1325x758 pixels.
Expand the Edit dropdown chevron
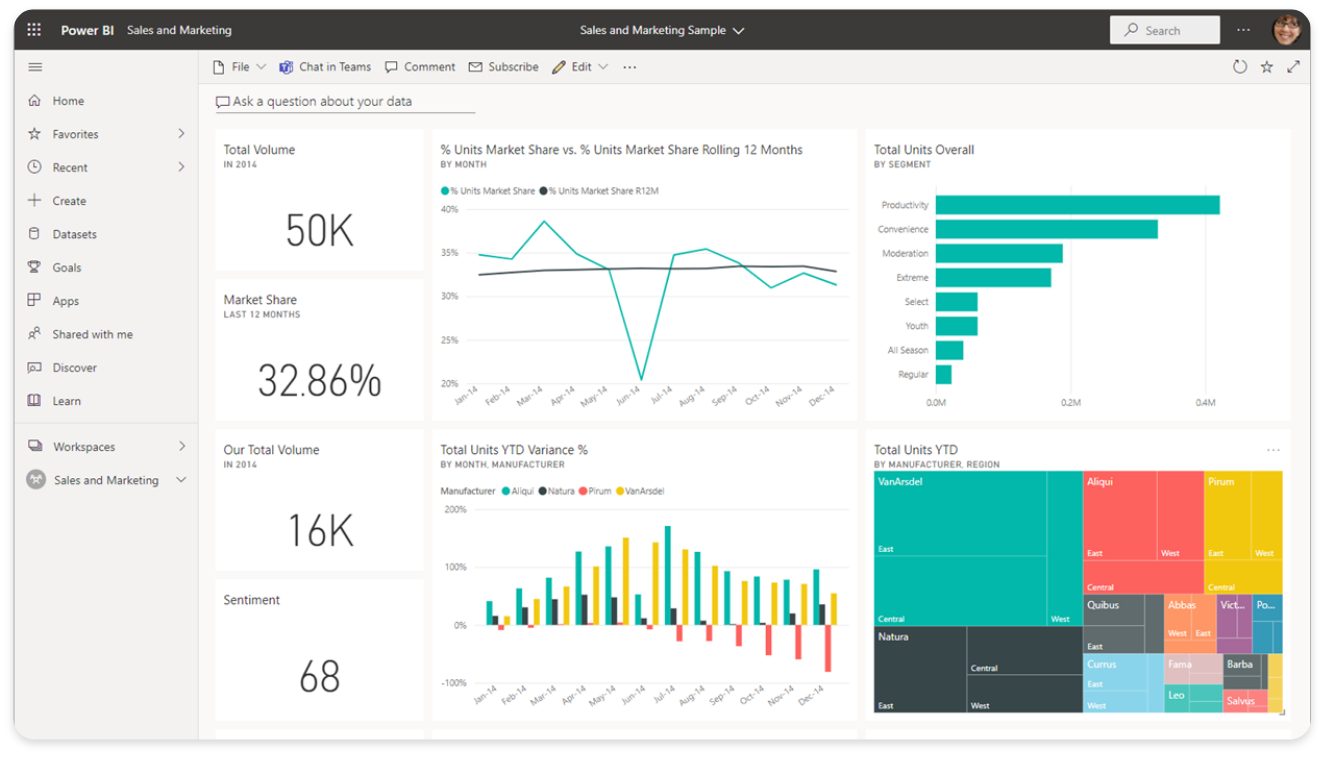605,66
